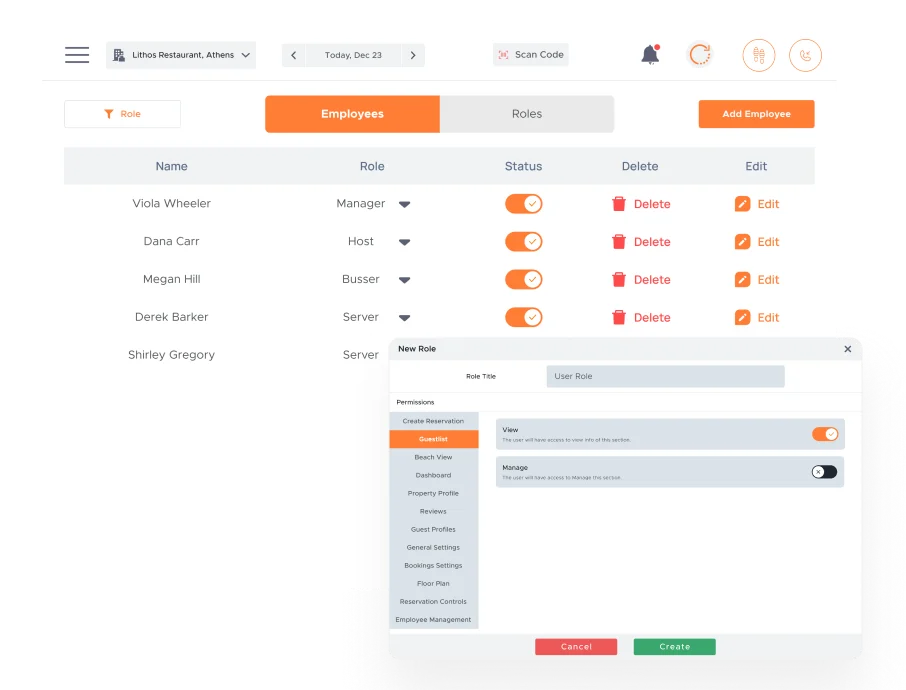The width and height of the screenshot is (906, 690).
Task: Switch to the Roles tab
Action: click(527, 114)
